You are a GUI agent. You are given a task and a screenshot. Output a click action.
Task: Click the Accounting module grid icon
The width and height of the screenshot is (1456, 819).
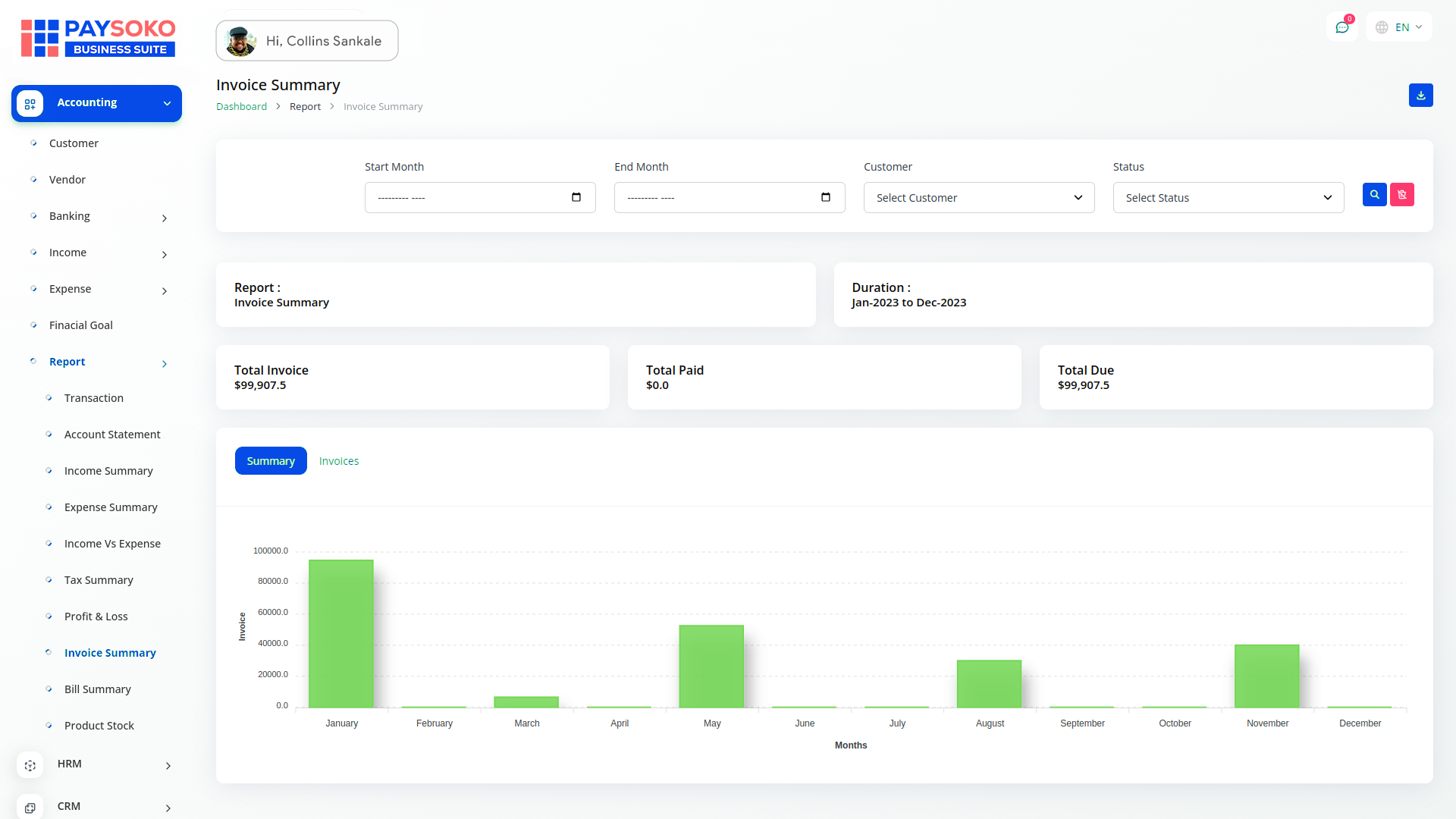[30, 104]
